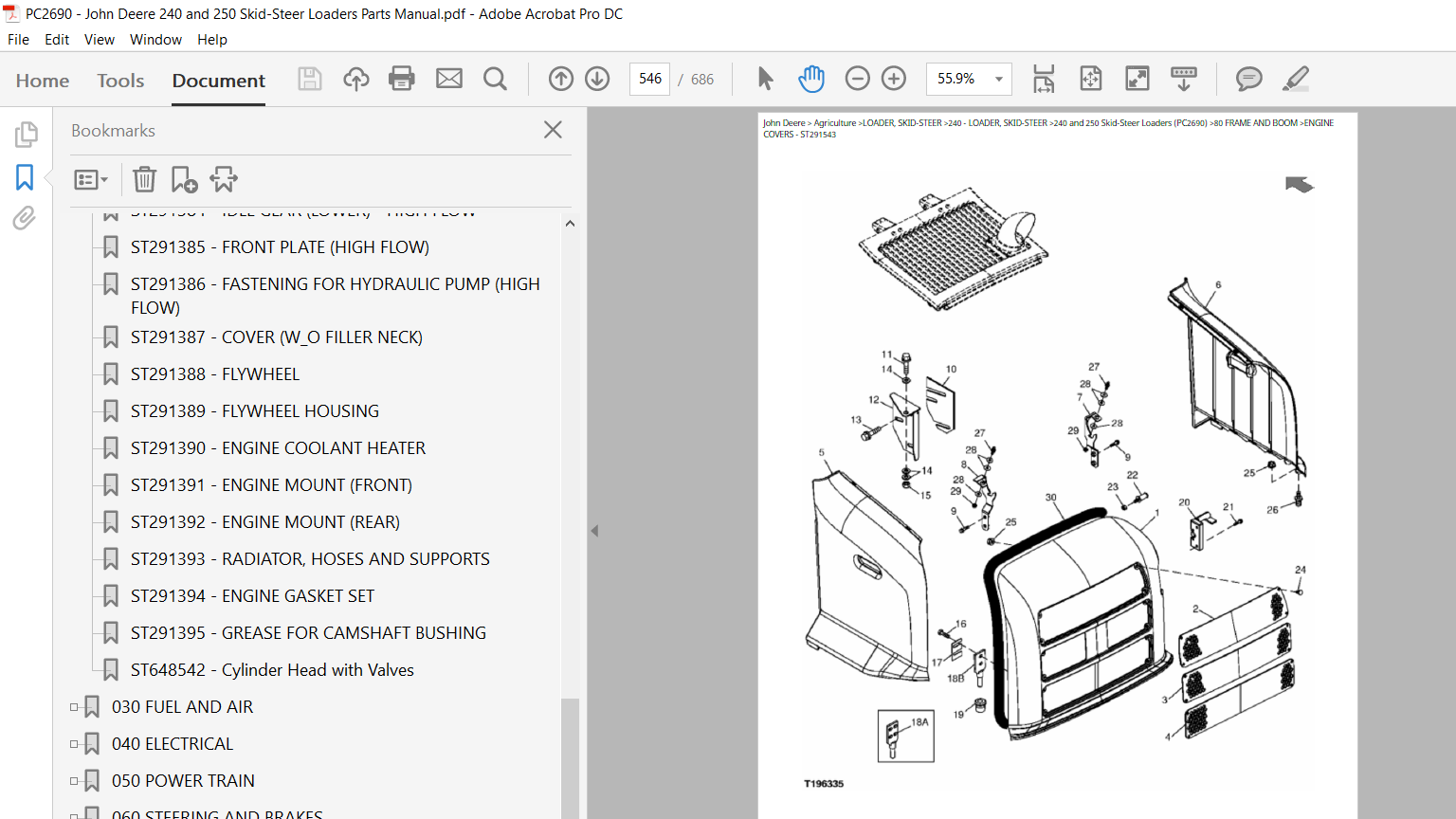Go to next page arrow

pos(597,79)
